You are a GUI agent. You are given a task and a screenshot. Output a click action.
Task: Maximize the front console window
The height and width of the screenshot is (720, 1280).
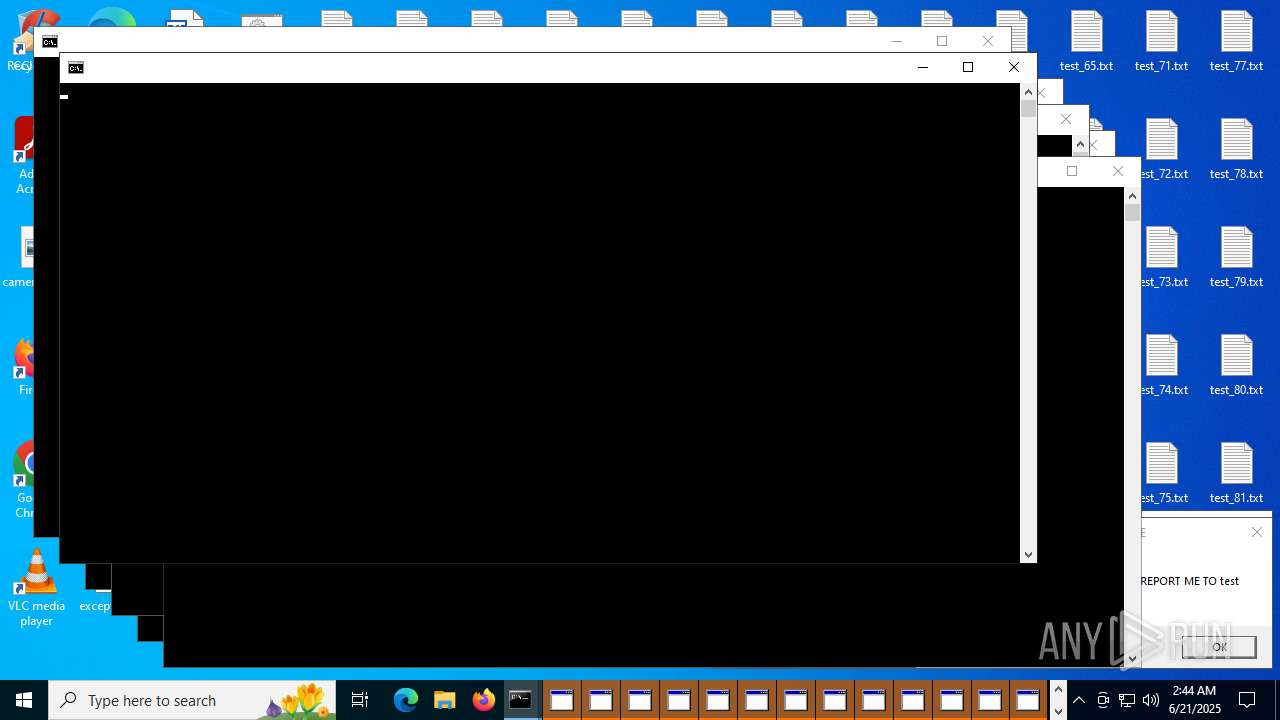967,67
